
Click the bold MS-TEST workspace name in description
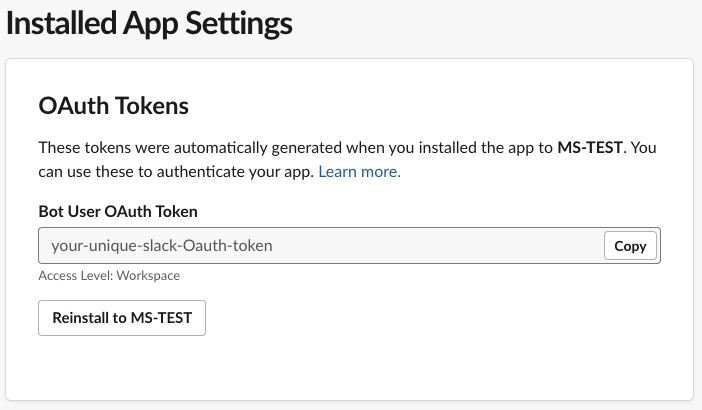[590, 148]
